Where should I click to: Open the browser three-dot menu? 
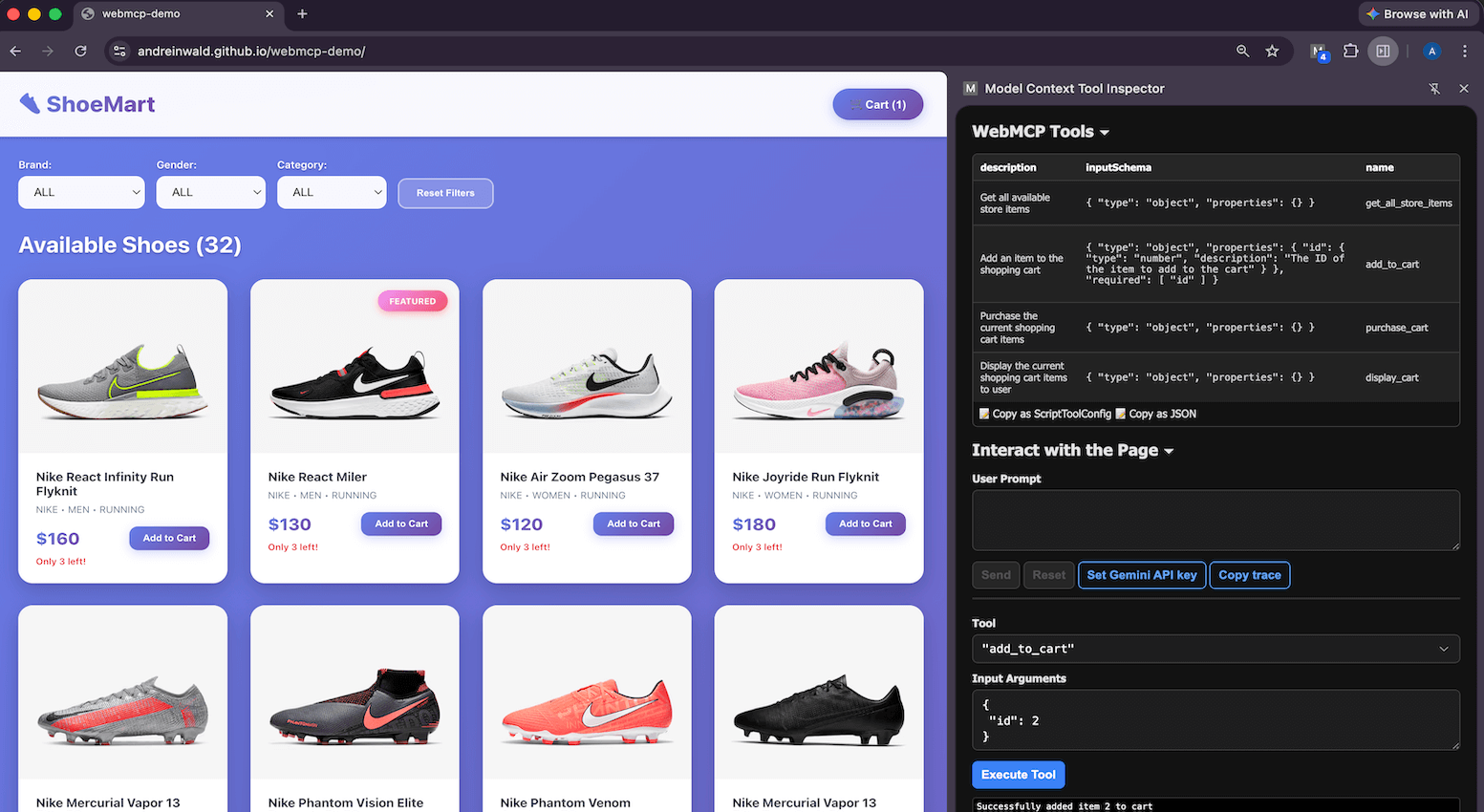point(1464,52)
